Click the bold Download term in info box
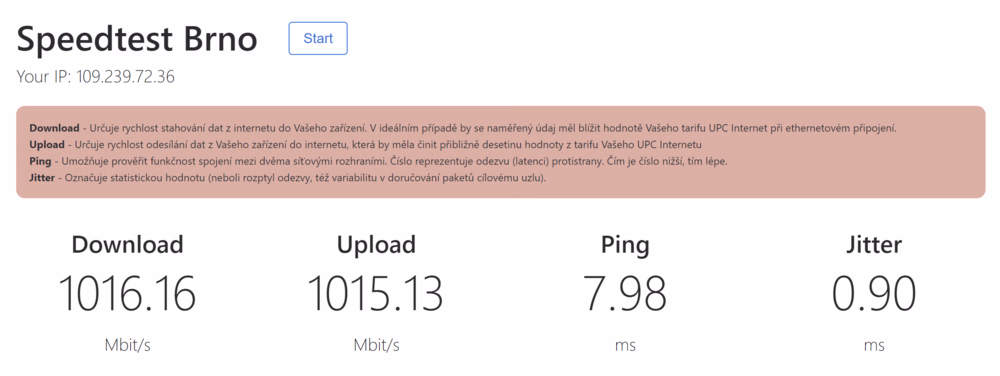This screenshot has width=1000, height=376. [x=54, y=128]
